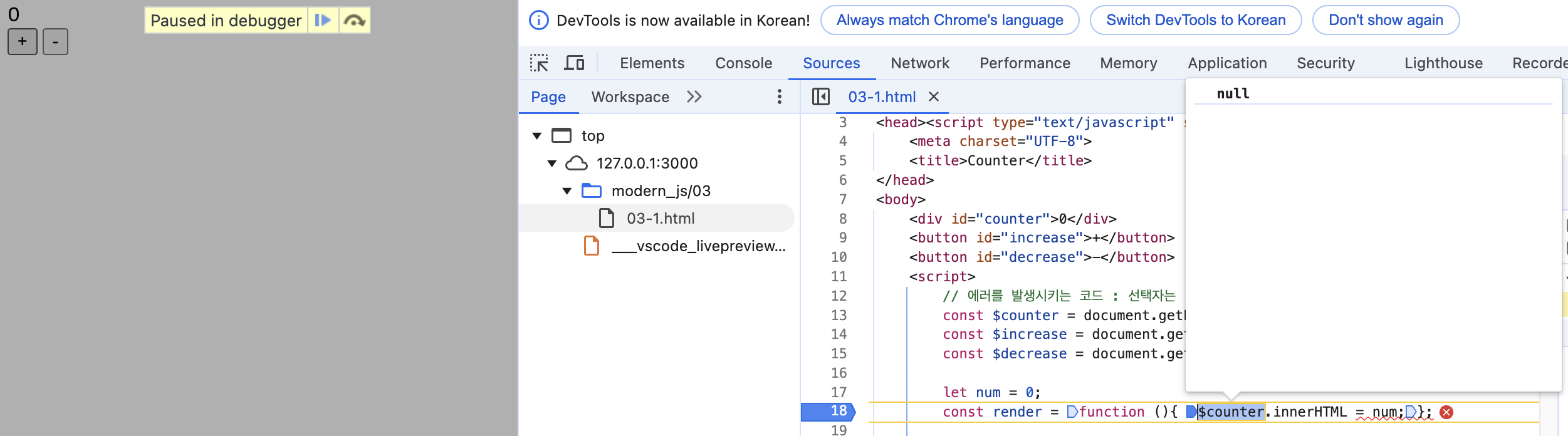
Task: Click the counter value 0 on page
Action: pos(13,14)
